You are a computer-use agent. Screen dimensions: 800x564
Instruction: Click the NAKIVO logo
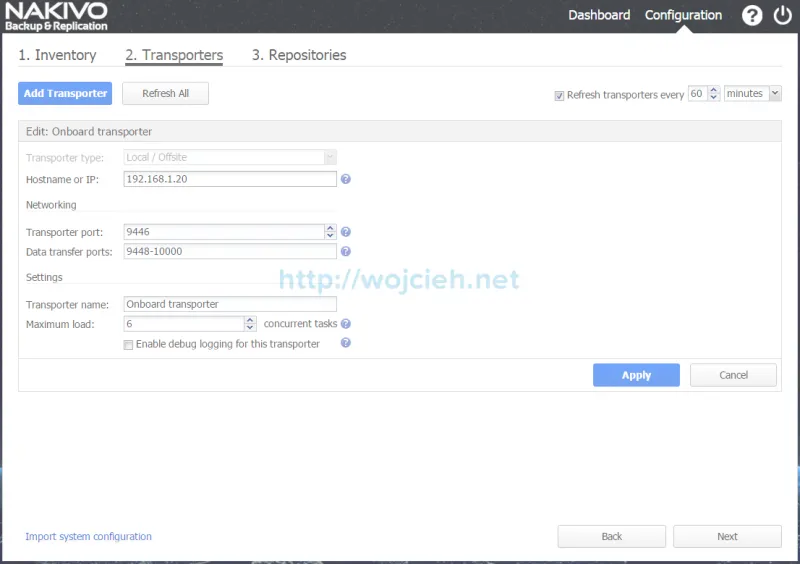click(56, 16)
